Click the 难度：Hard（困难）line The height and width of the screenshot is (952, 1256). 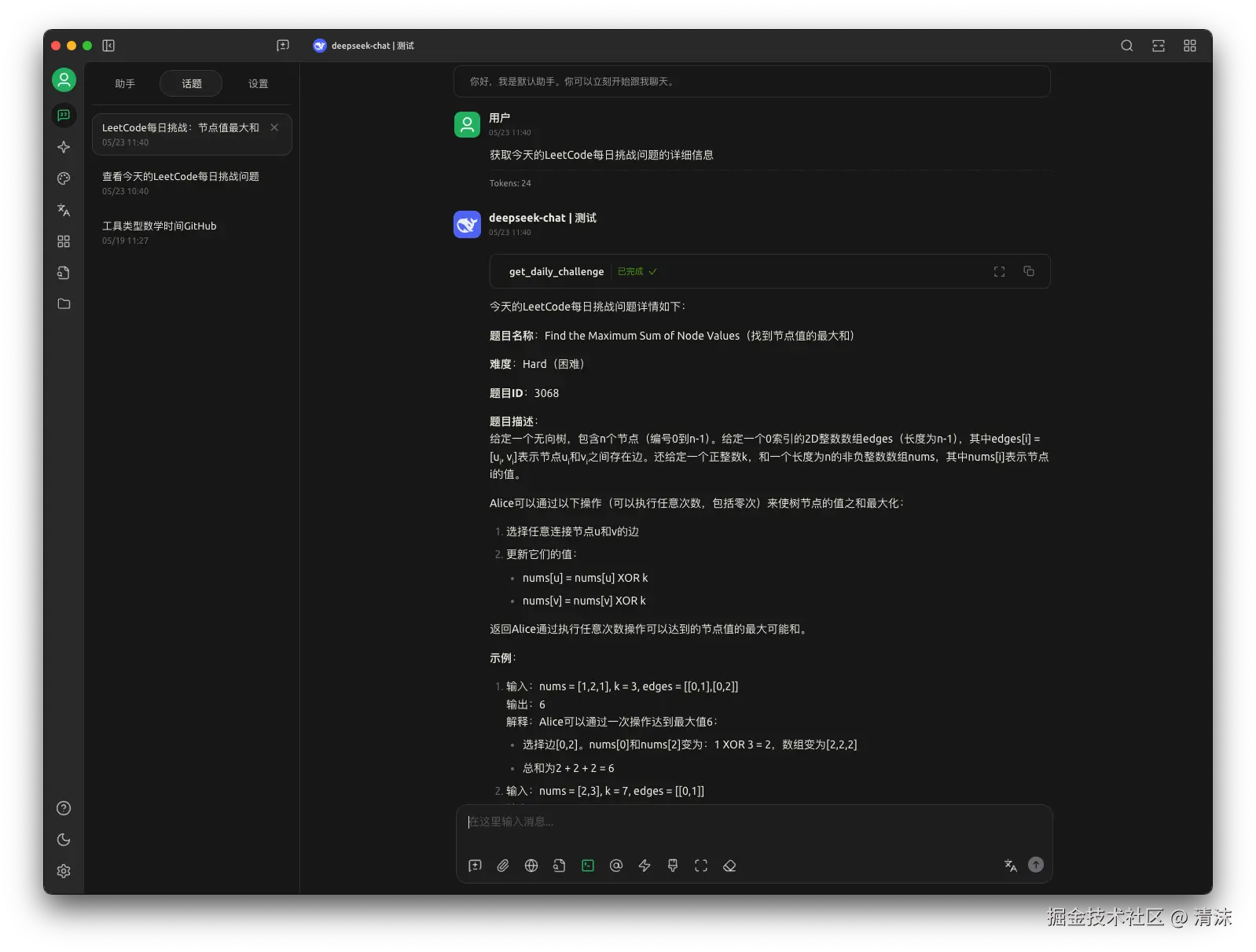(x=537, y=364)
